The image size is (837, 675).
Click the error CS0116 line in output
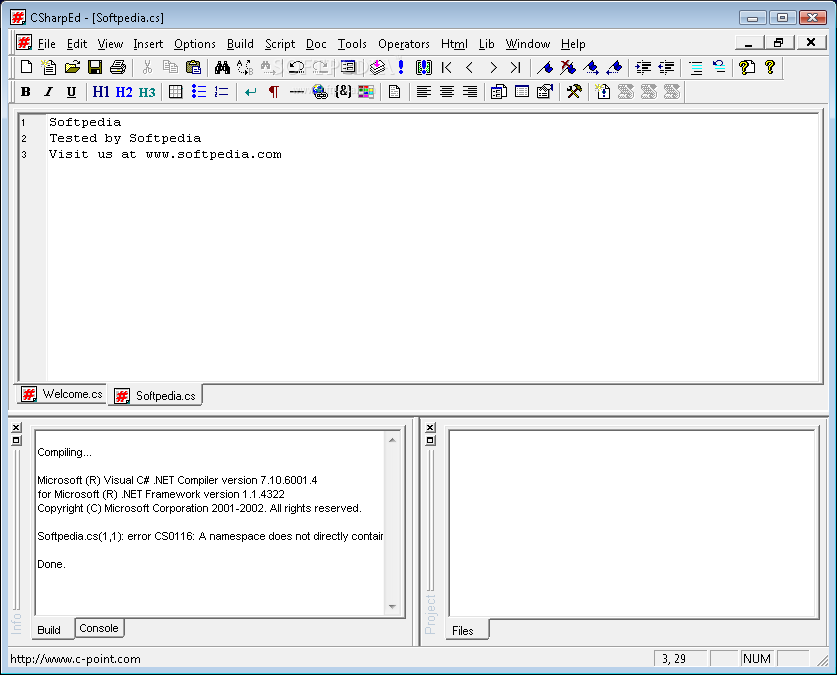(x=210, y=536)
